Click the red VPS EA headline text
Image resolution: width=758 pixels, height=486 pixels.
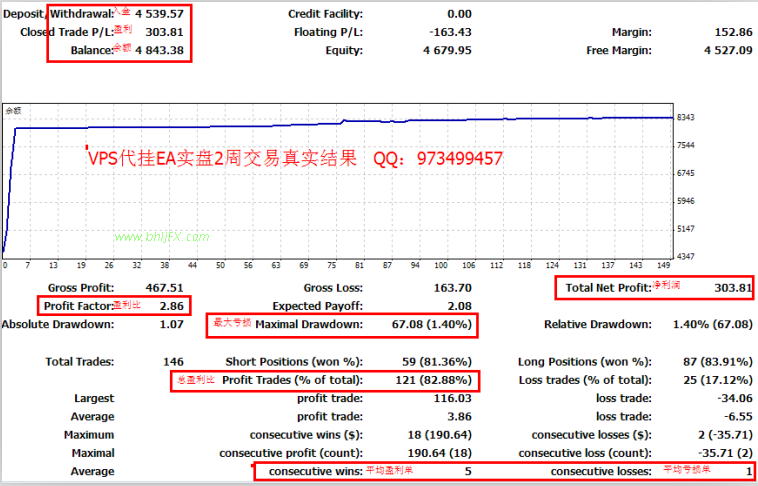(222, 159)
